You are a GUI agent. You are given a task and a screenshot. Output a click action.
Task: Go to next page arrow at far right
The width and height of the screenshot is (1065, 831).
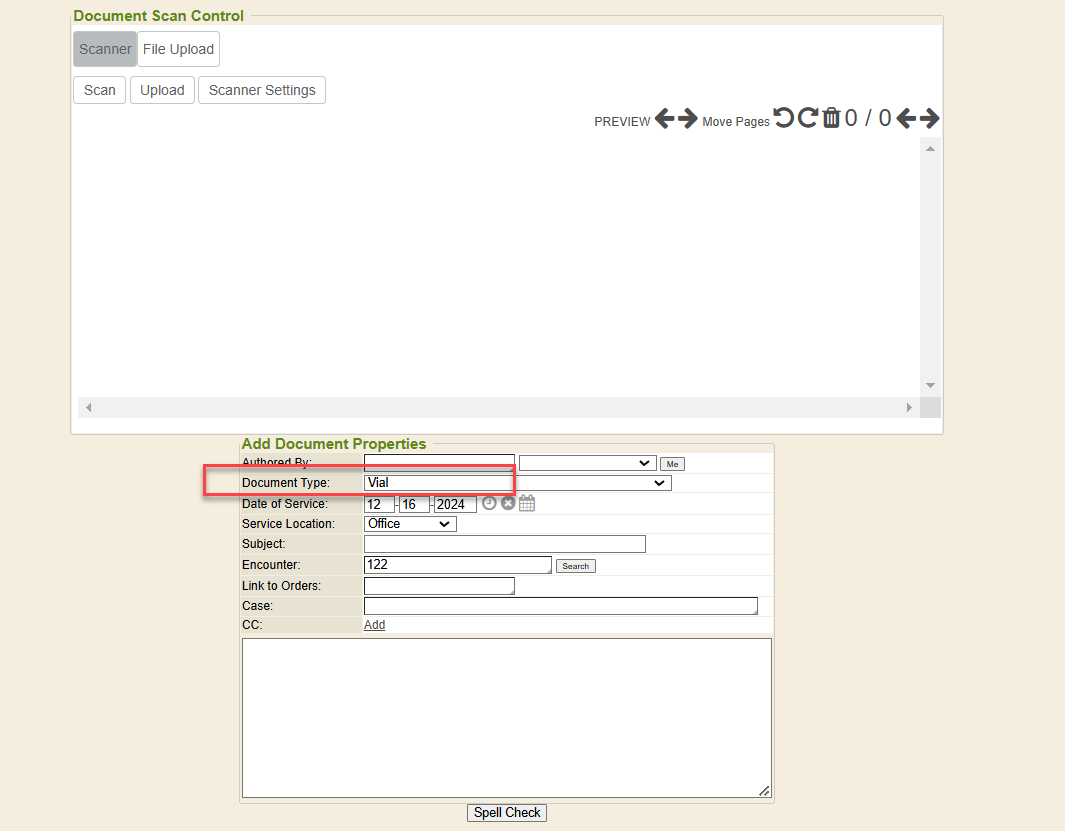(x=929, y=118)
